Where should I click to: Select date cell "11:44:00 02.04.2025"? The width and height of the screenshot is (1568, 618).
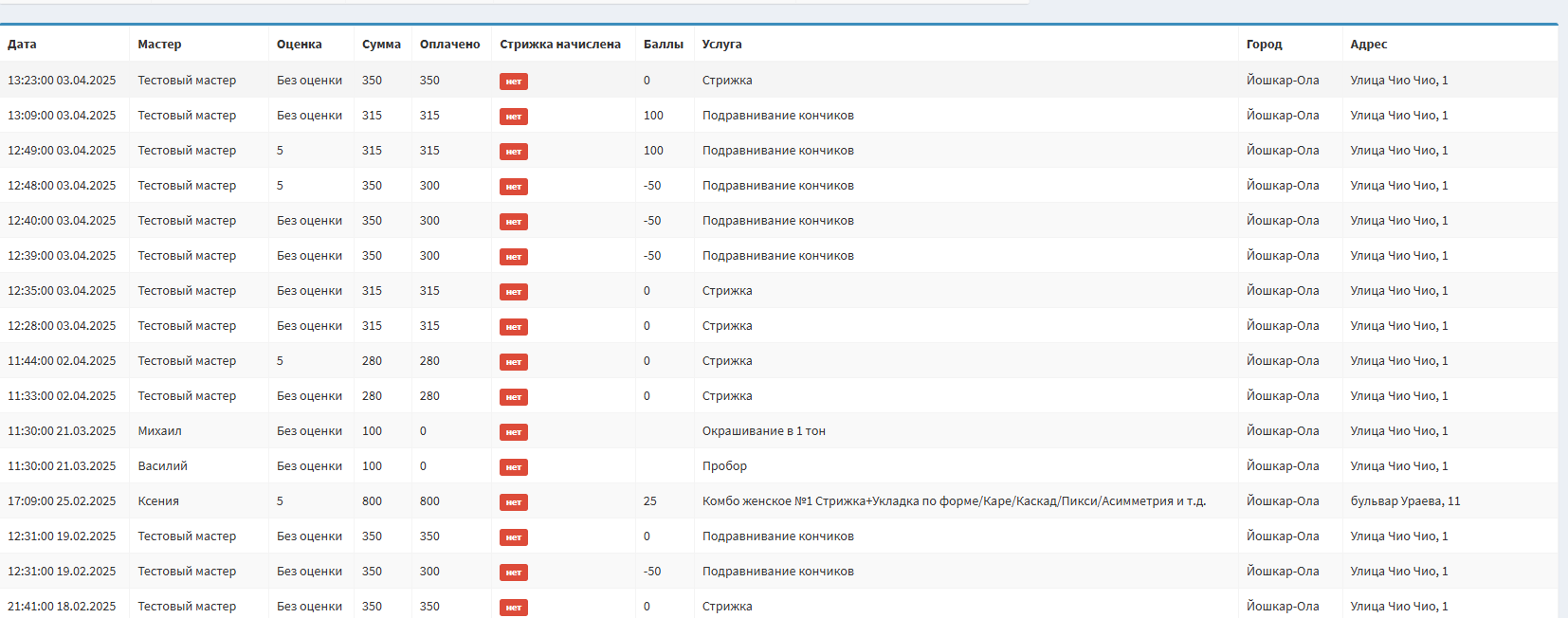[62, 361]
